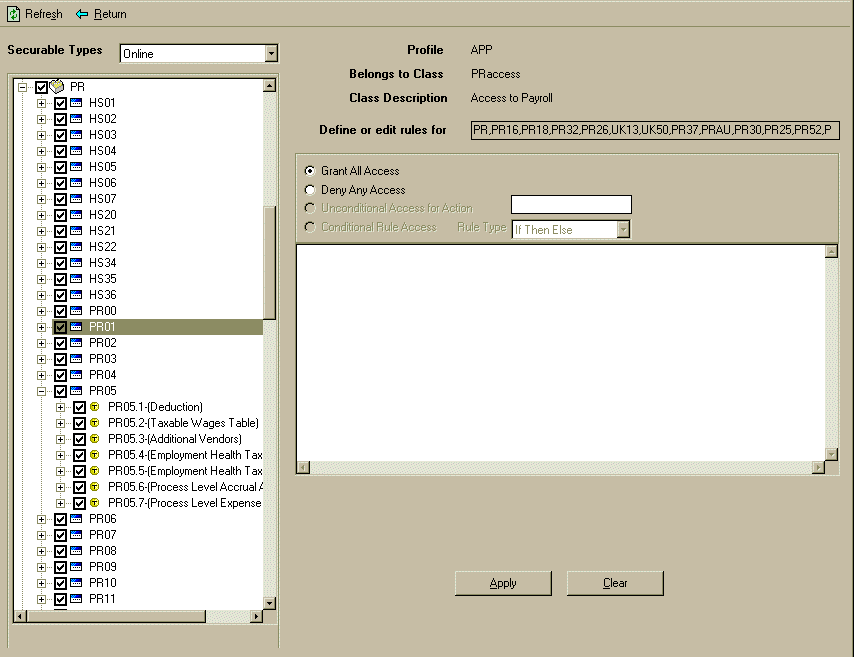Click the form icon next to highlighted PR01
The width and height of the screenshot is (854, 657).
pyautogui.click(x=77, y=327)
